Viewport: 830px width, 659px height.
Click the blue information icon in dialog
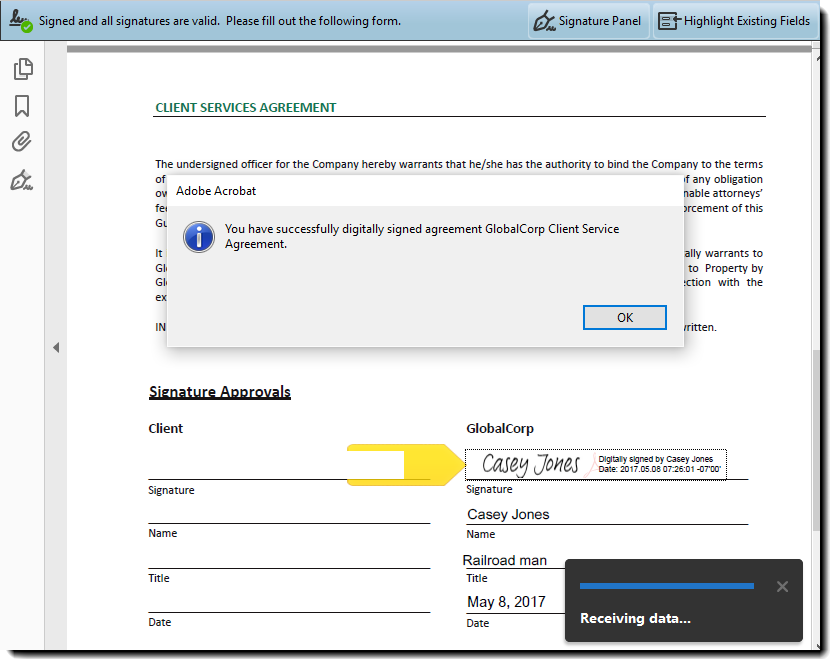tap(200, 237)
